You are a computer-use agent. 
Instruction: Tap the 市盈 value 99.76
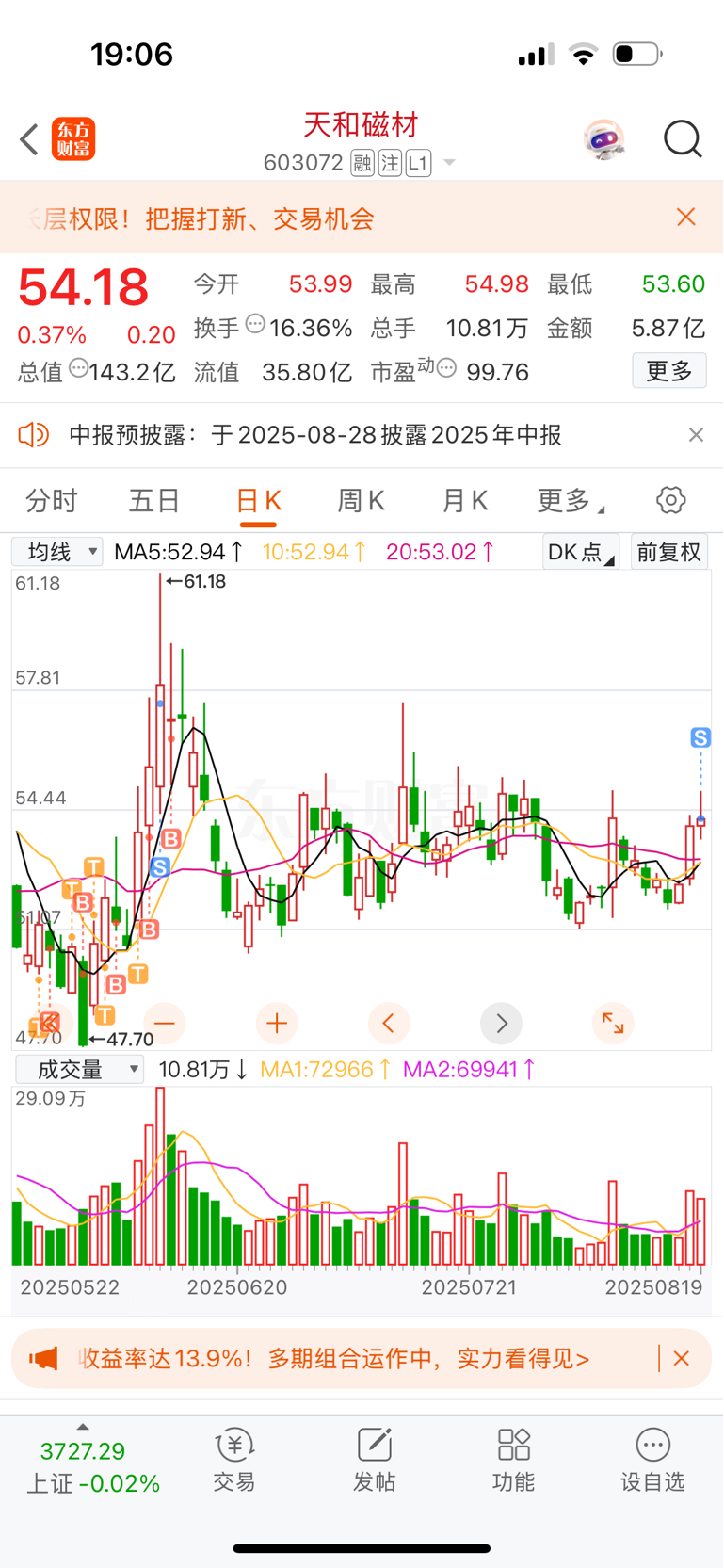click(x=497, y=372)
